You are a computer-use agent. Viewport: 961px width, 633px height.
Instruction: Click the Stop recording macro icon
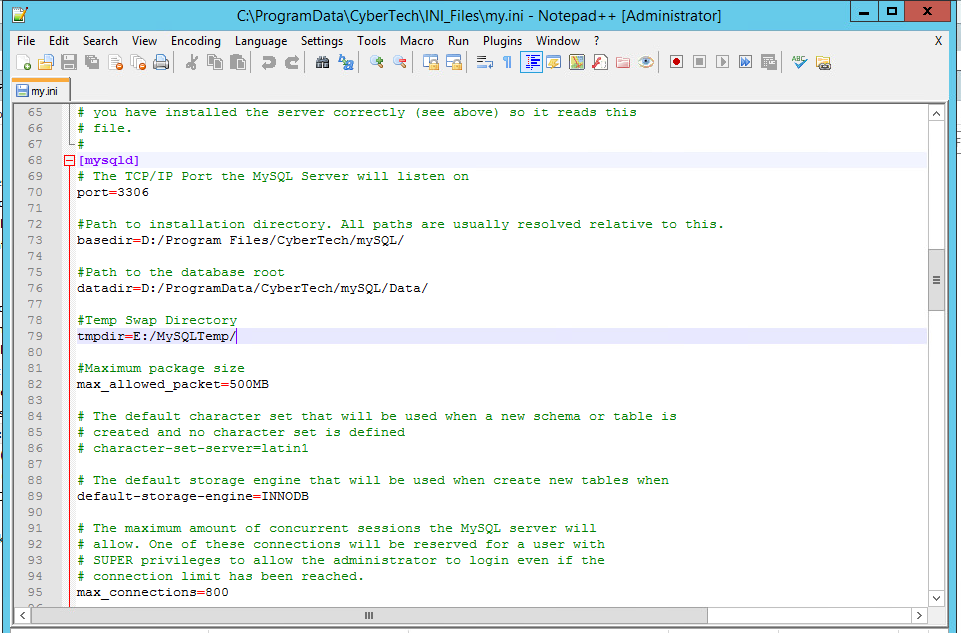coord(699,62)
